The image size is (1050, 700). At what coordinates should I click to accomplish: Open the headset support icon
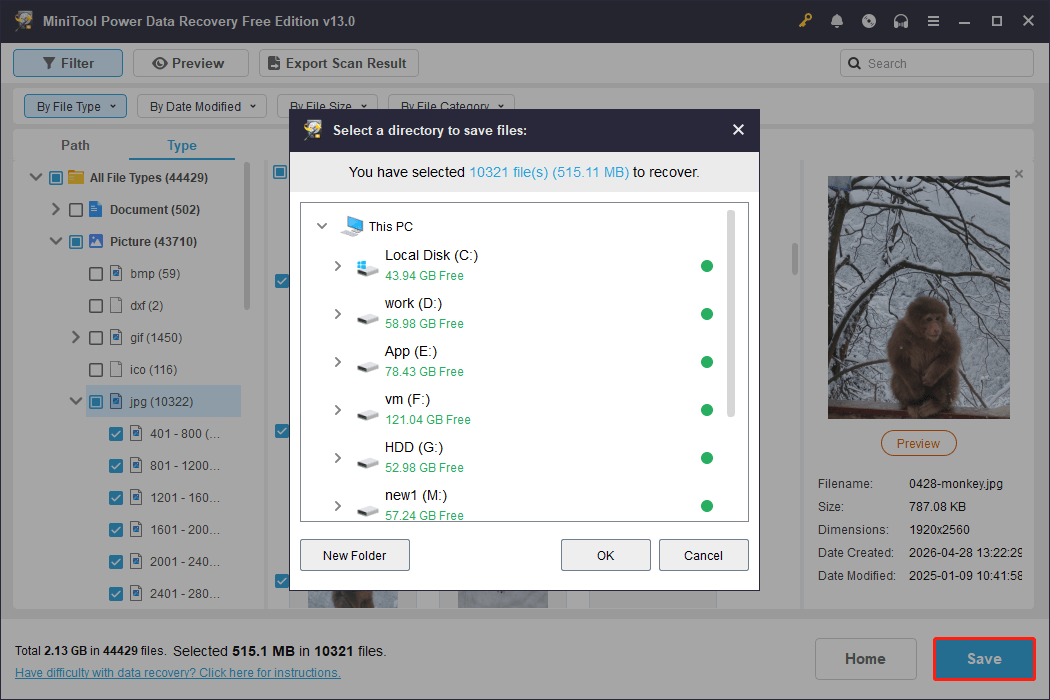click(x=901, y=21)
